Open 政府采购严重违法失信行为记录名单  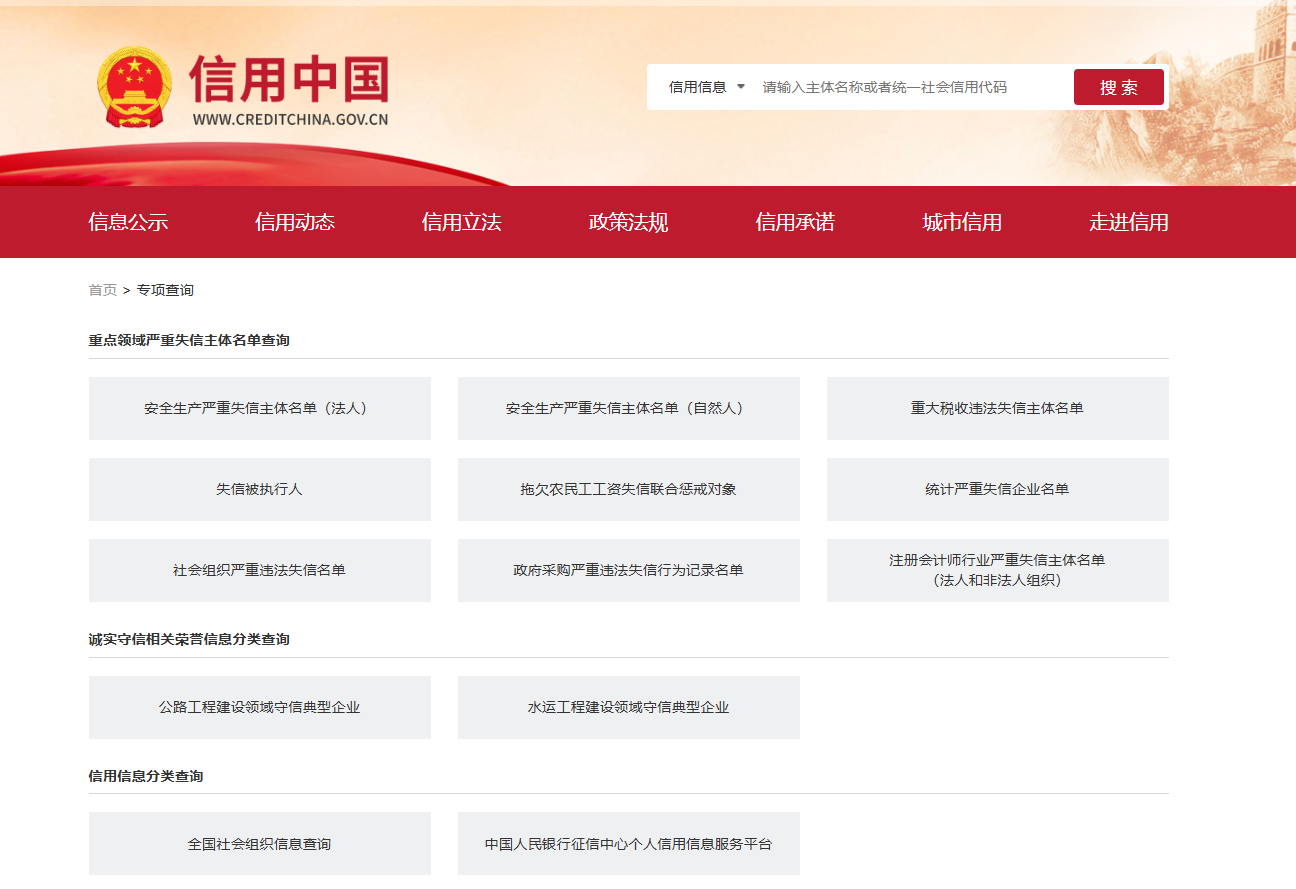(629, 570)
